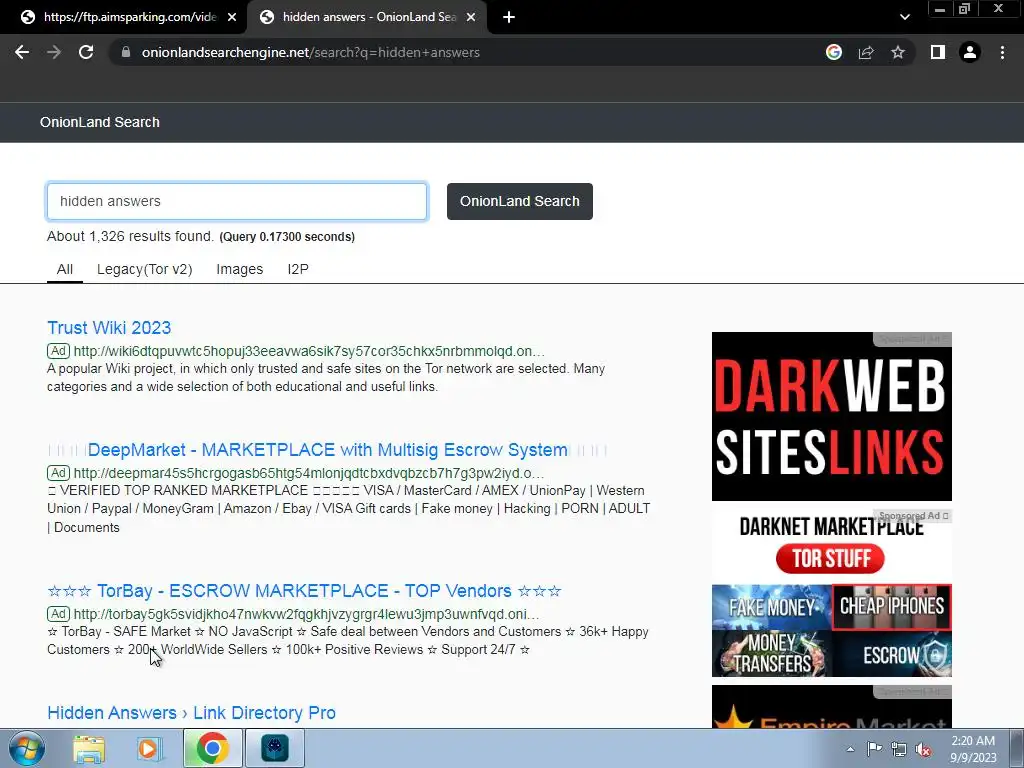This screenshot has width=1024, height=768.
Task: Select the All results tab
Action: point(65,269)
